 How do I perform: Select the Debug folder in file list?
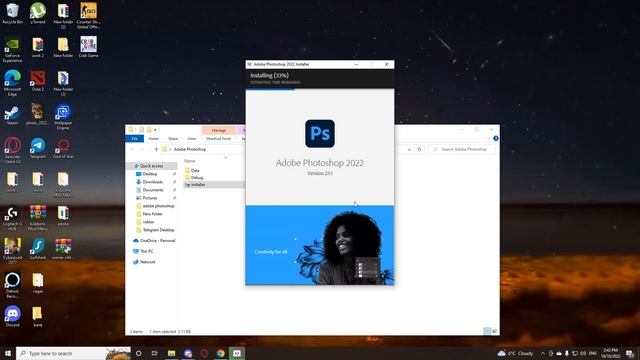click(196, 178)
